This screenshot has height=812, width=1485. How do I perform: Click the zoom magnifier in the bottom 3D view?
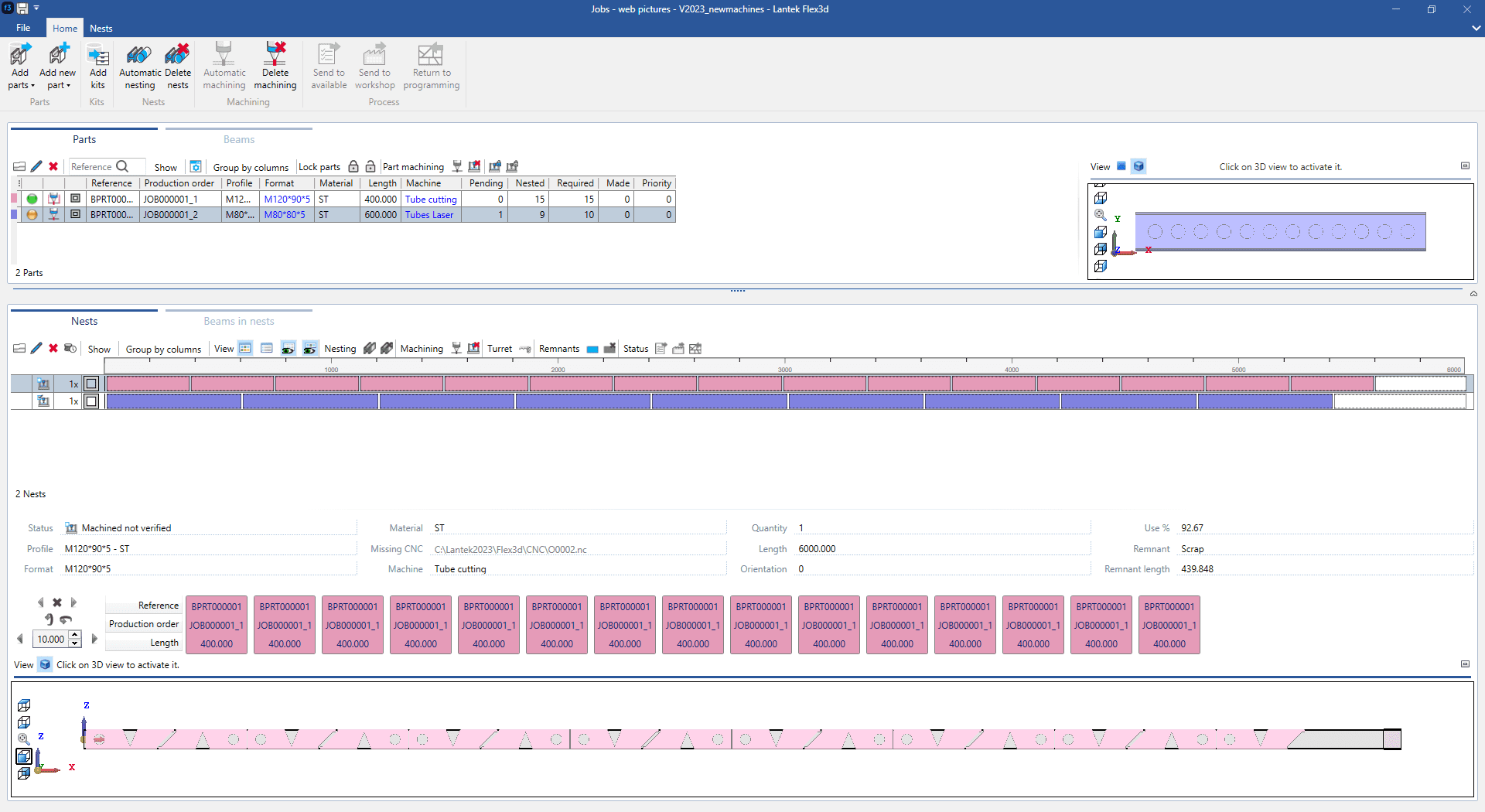click(x=24, y=739)
